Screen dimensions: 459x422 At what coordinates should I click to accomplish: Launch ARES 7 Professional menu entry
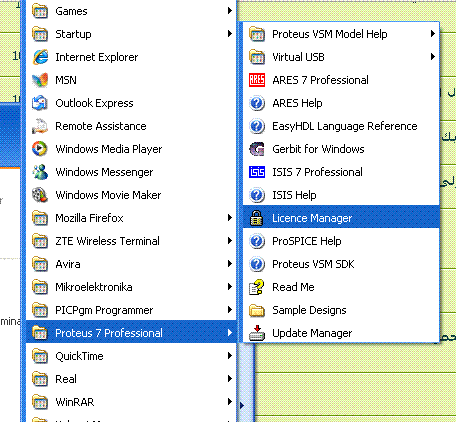(x=341, y=80)
